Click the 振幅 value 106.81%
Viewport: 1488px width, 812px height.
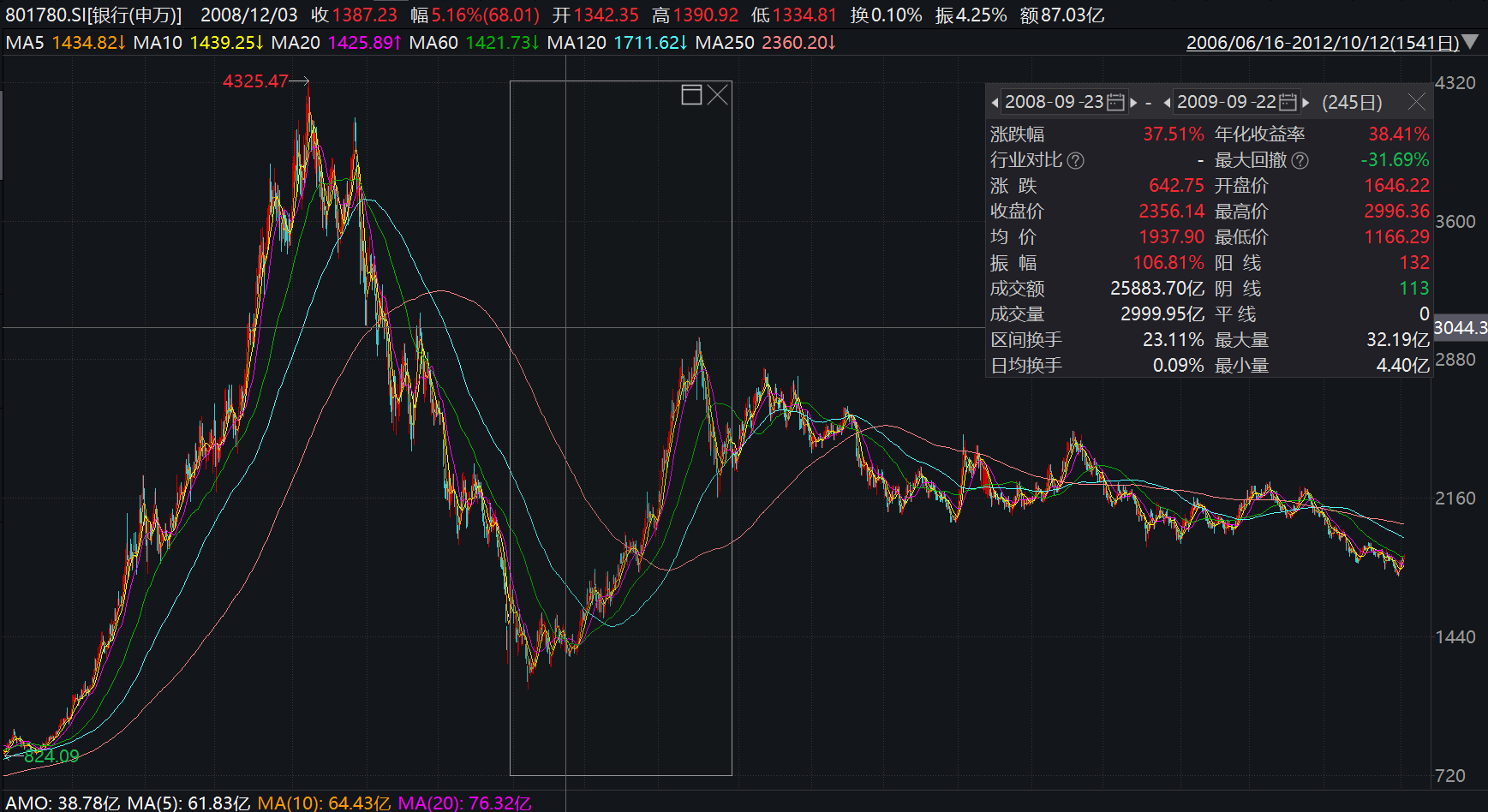pyautogui.click(x=1168, y=263)
